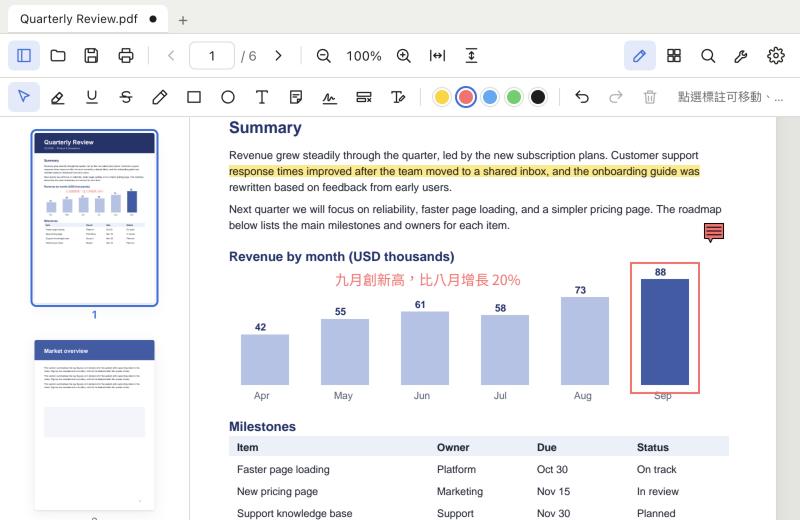Select the red rectangle around Sep bar
The image size is (800, 520).
tap(665, 328)
